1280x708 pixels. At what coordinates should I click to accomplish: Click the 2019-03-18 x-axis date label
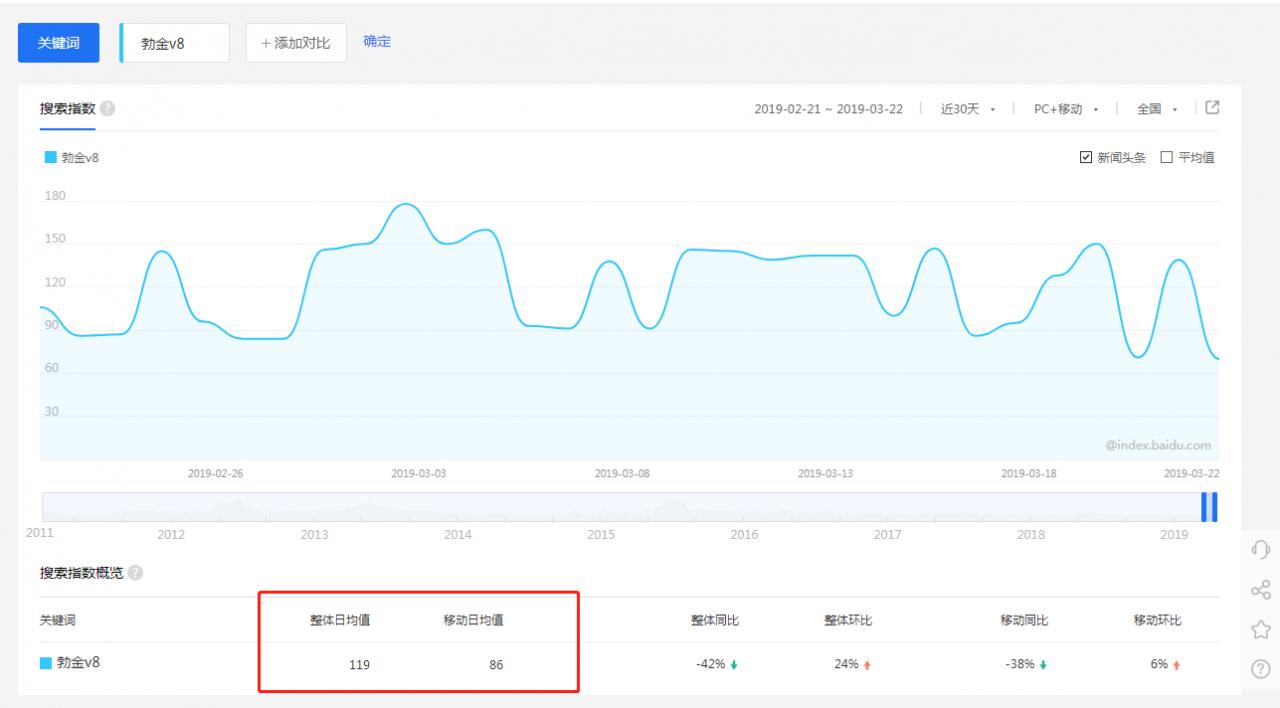[x=1028, y=474]
